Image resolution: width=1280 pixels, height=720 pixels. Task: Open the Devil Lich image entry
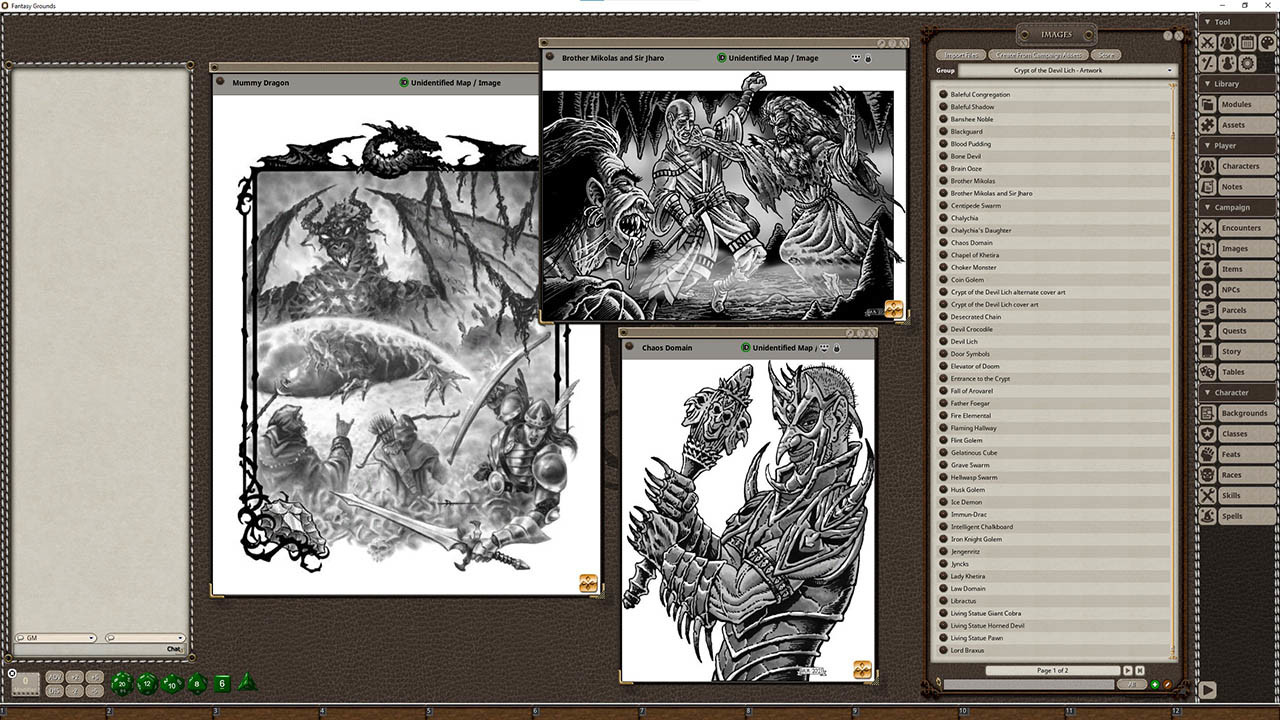pos(964,342)
